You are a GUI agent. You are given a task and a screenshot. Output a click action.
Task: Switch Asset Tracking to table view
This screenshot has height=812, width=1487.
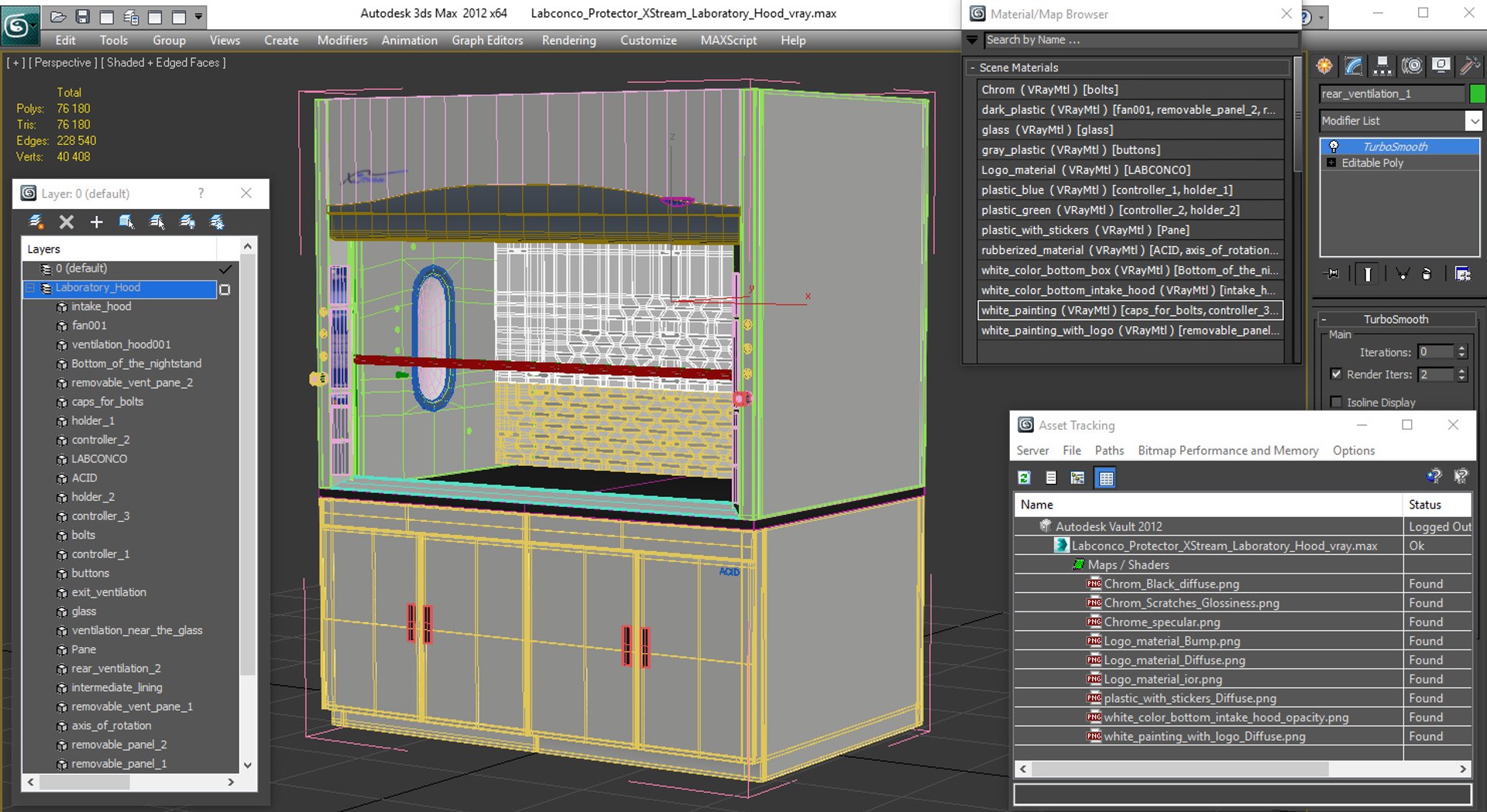pyautogui.click(x=1106, y=478)
